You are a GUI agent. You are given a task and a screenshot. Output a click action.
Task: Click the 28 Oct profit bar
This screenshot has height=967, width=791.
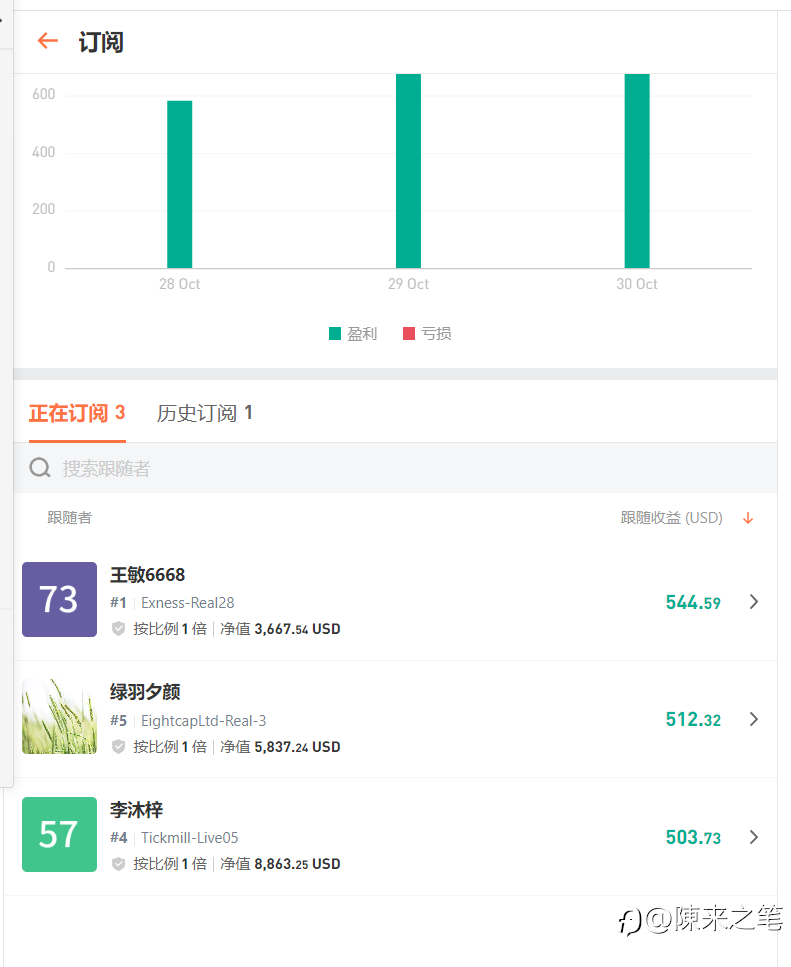pos(179,184)
